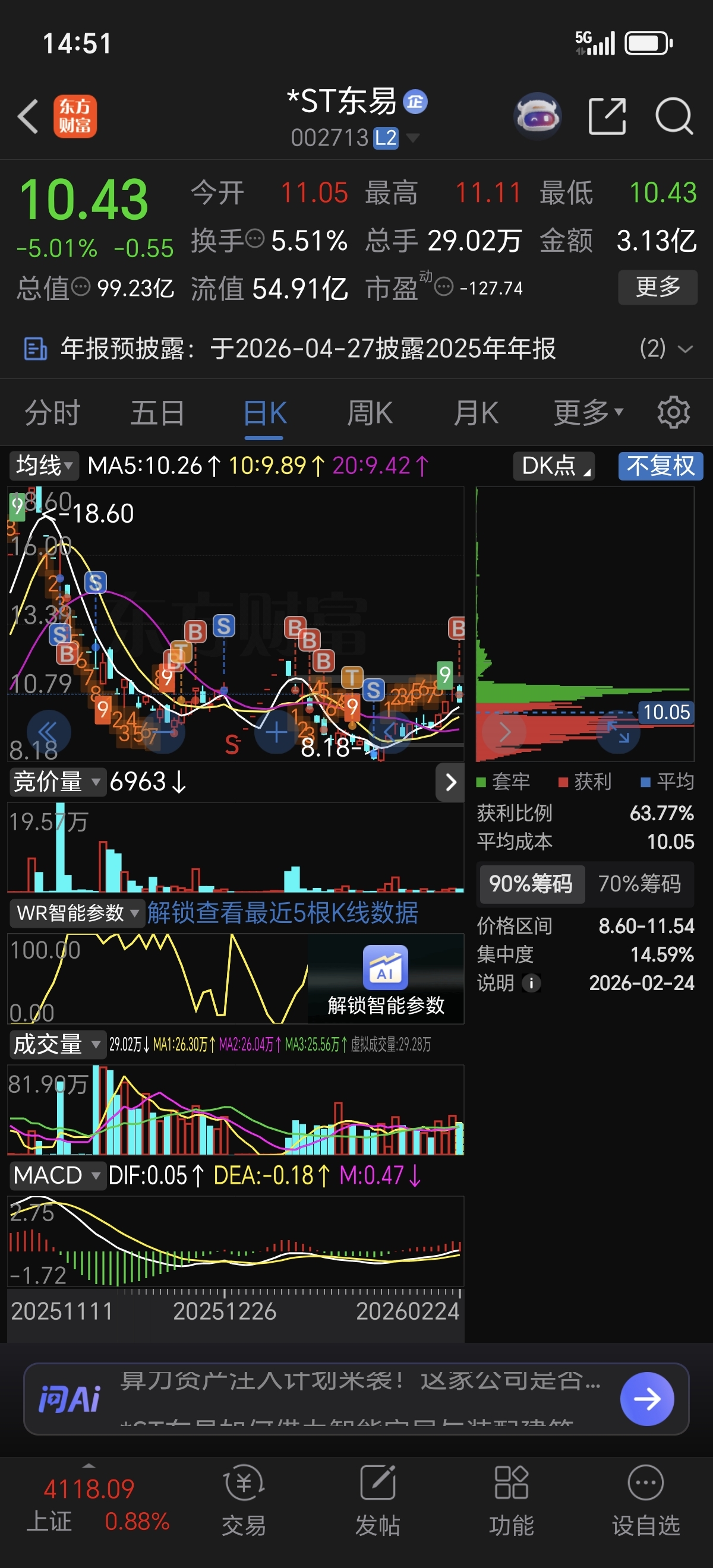
Task: Tap the 问Ai logo
Action: tap(70, 1399)
